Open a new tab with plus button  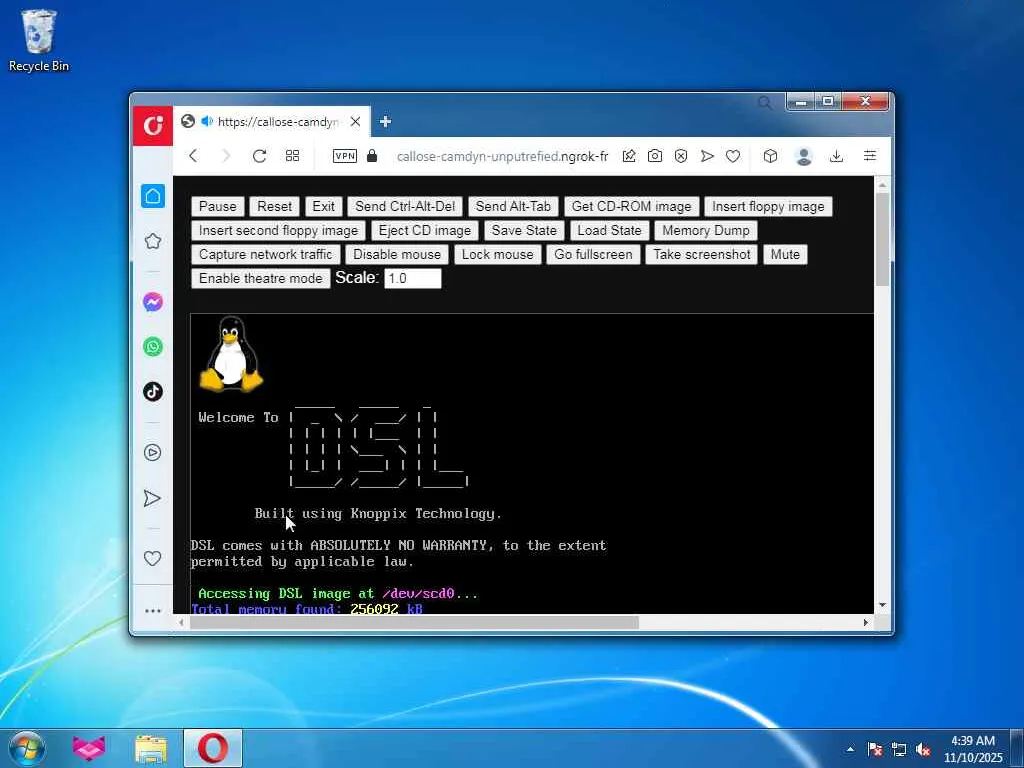click(385, 121)
